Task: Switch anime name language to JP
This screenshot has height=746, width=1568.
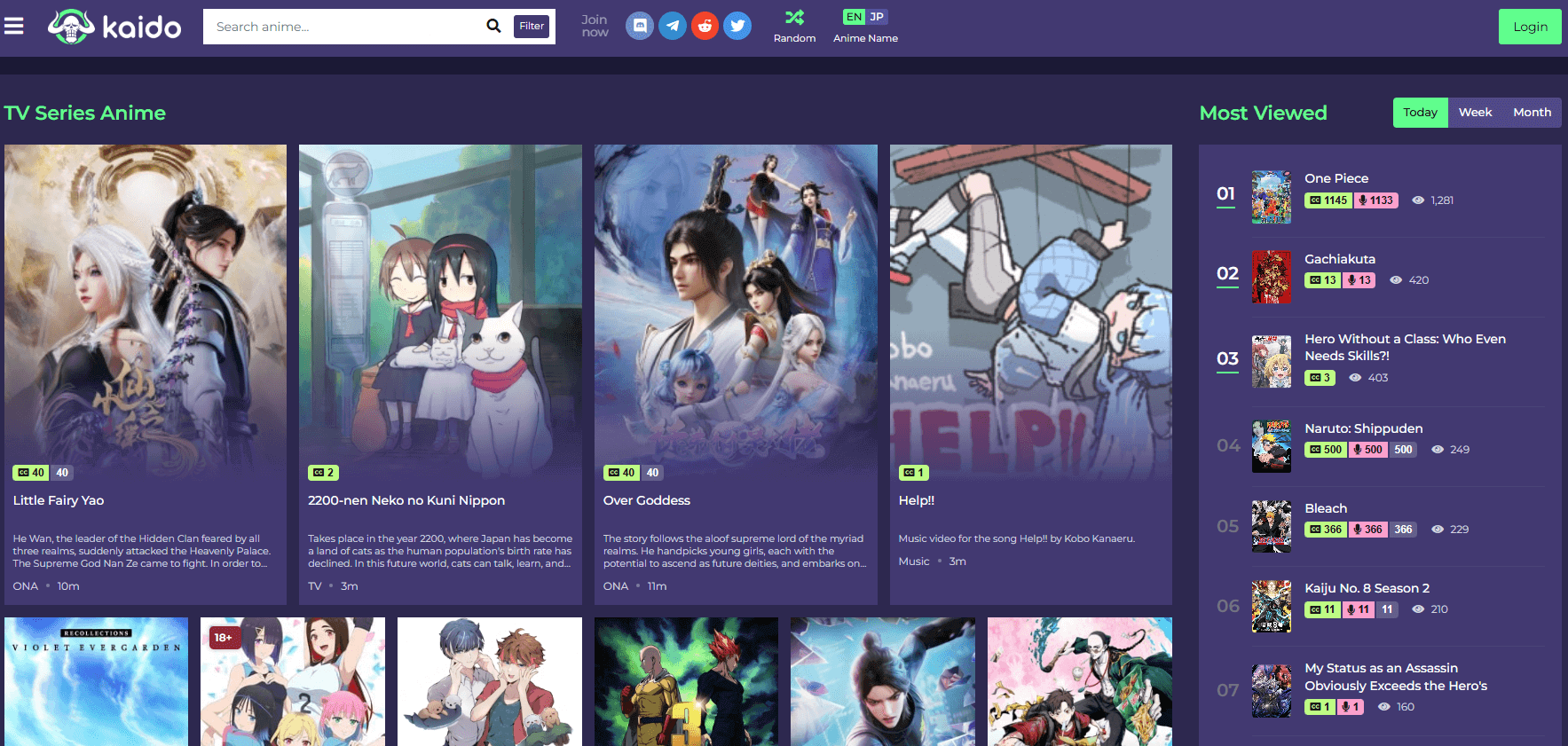Action: [x=877, y=17]
